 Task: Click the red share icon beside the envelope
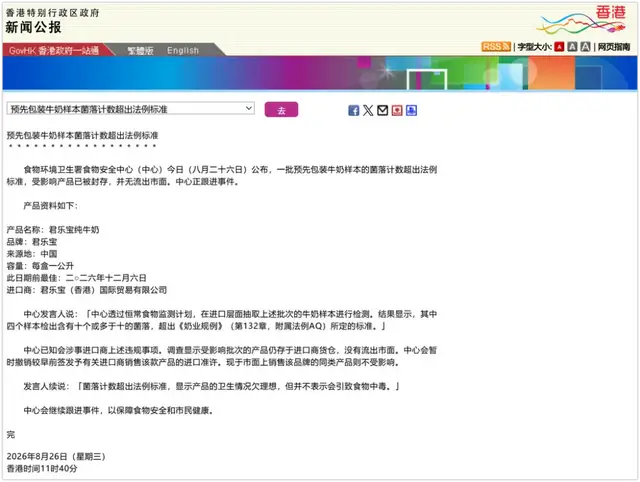(x=397, y=110)
